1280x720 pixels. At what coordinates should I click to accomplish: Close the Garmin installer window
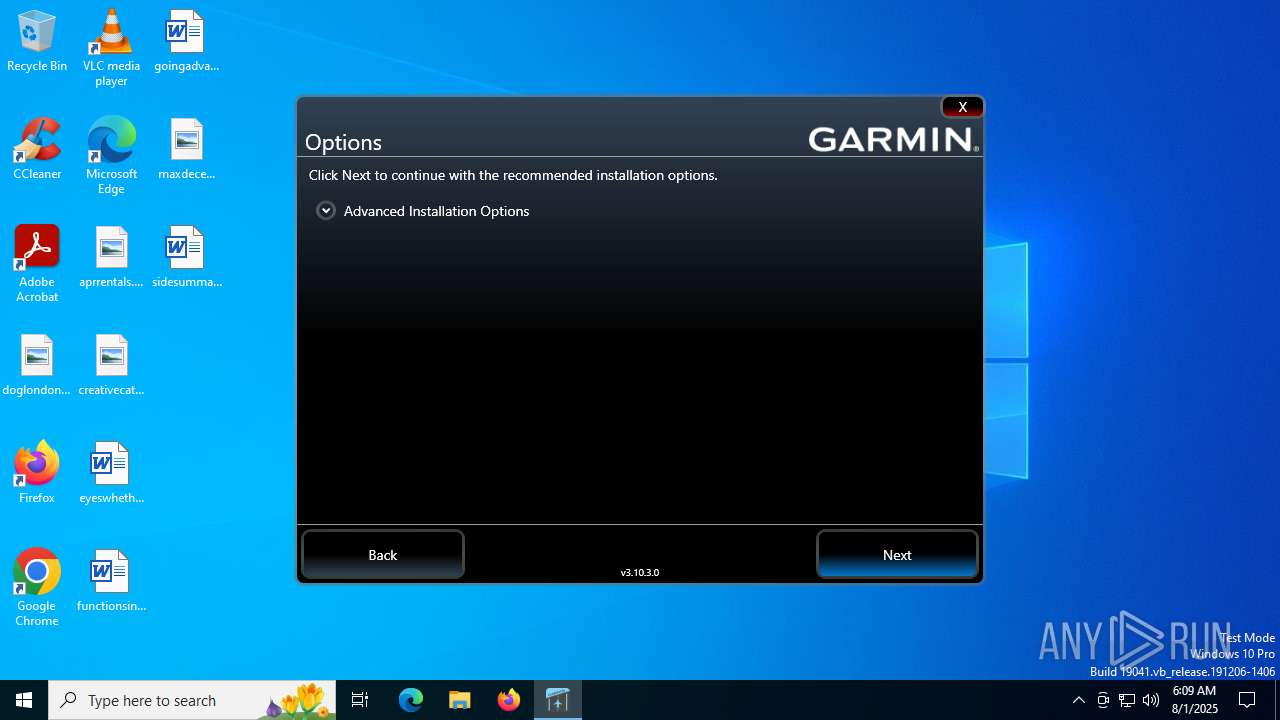coord(962,107)
